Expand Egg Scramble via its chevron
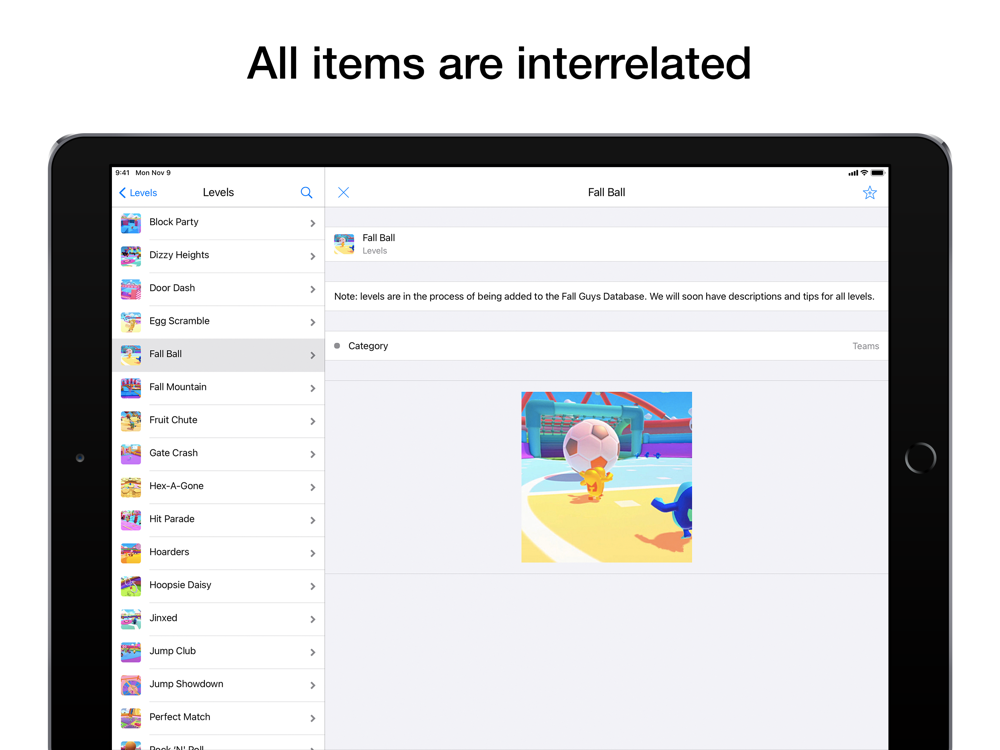This screenshot has height=750, width=1000. [x=312, y=322]
